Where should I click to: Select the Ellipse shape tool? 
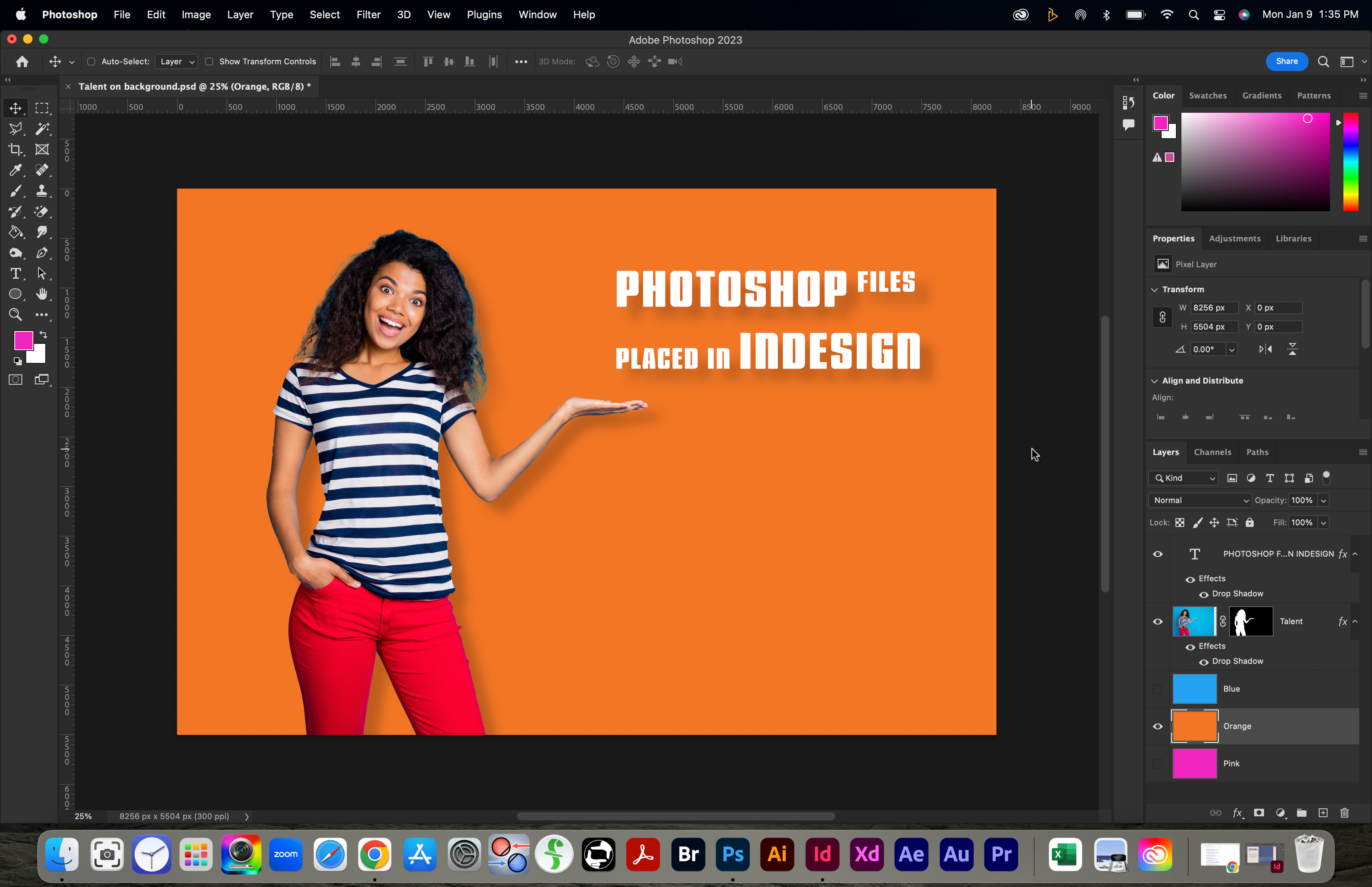pos(15,294)
